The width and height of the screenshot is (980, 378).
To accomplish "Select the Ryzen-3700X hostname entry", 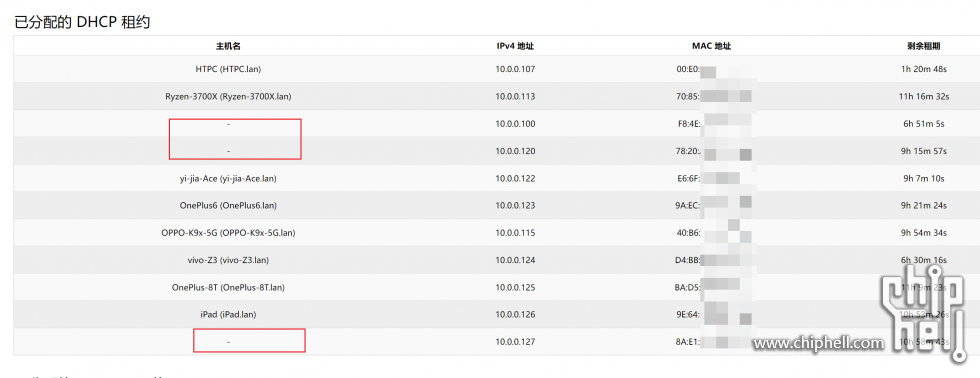I will pos(228,97).
